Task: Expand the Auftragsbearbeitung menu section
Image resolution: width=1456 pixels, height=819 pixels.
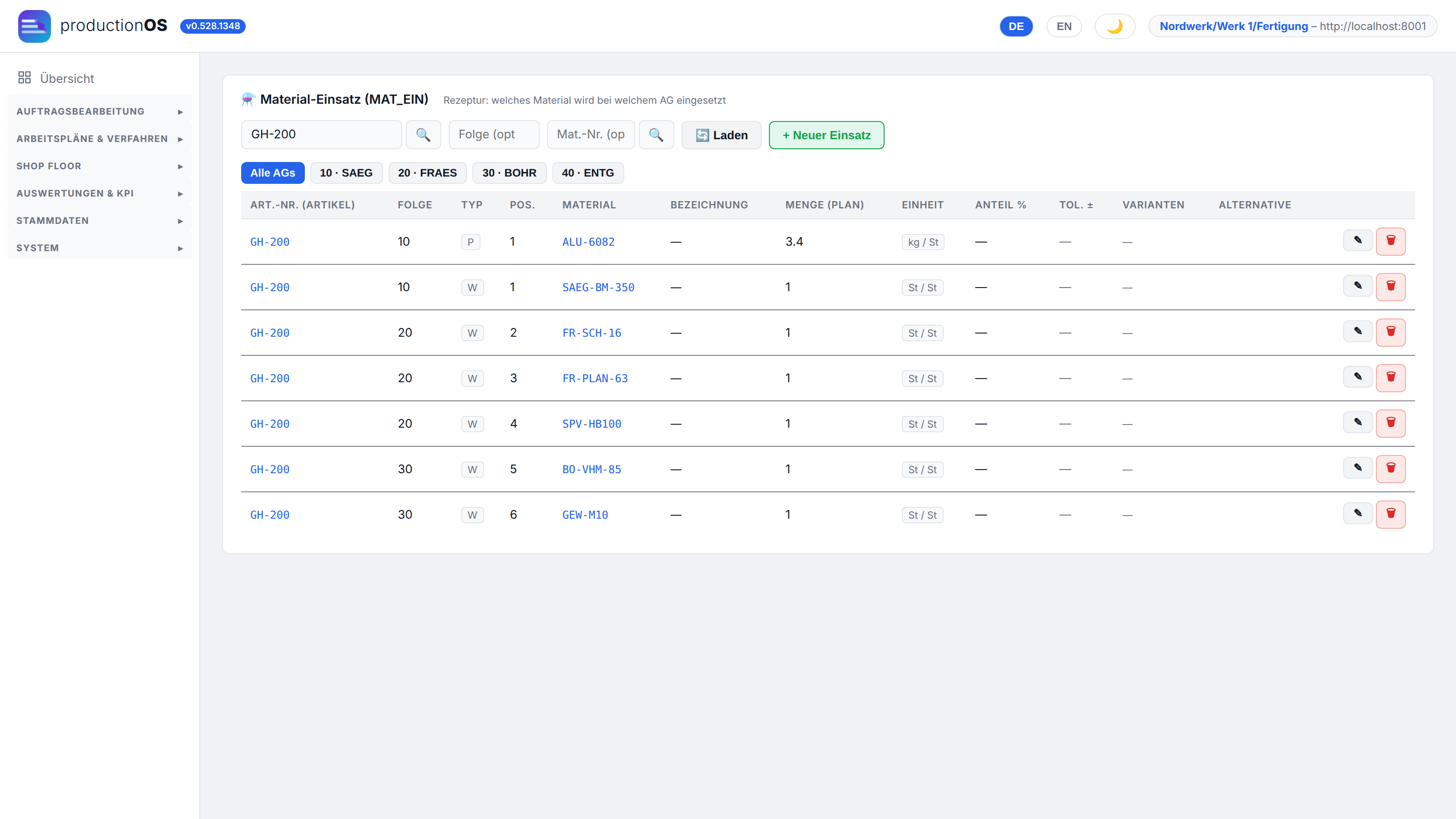Action: tap(100, 111)
